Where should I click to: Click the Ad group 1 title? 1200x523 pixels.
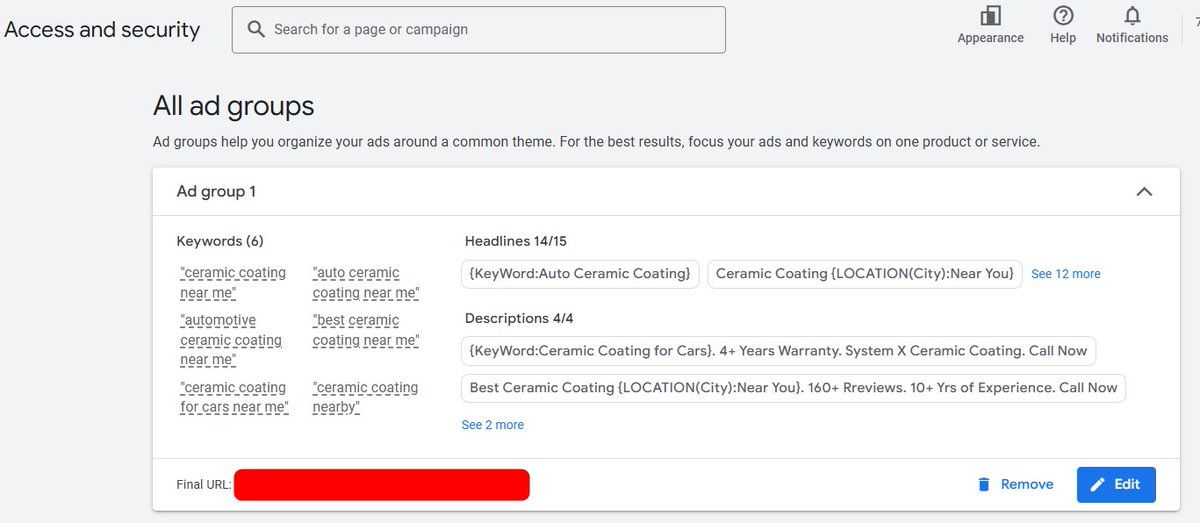tap(217, 191)
